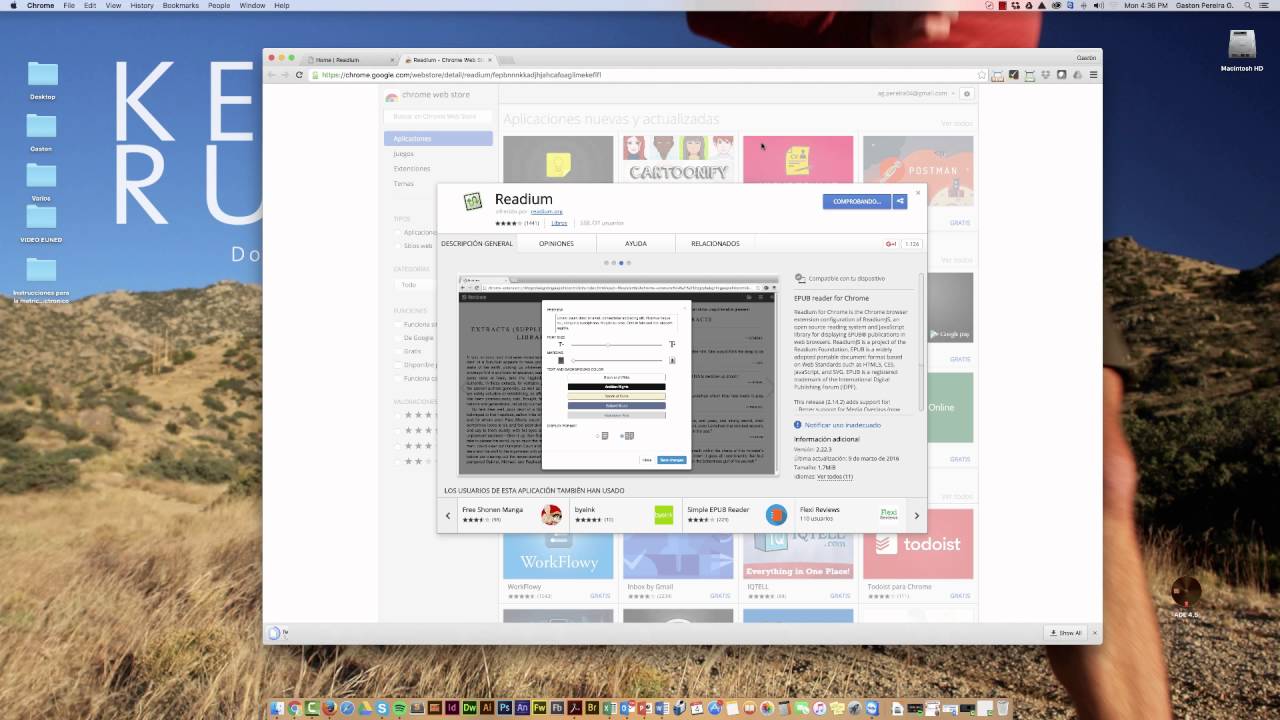Click the Free Shonen Manga app icon
The image size is (1280, 720).
pyautogui.click(x=551, y=515)
